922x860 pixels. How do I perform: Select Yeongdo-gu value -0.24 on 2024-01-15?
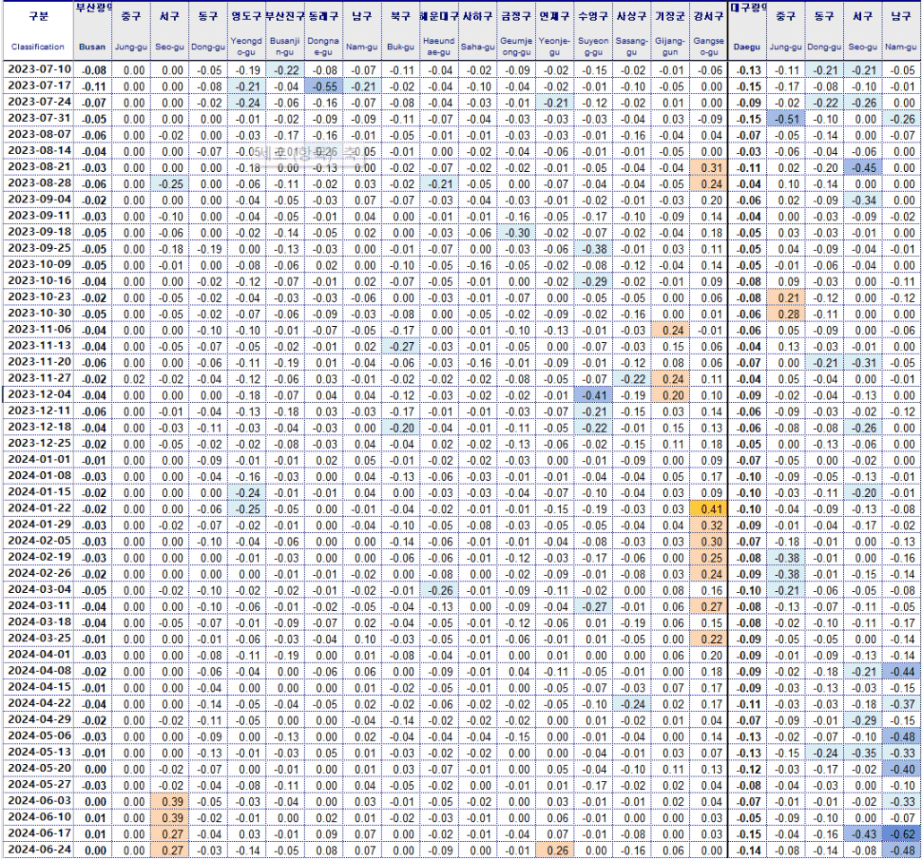(246, 493)
